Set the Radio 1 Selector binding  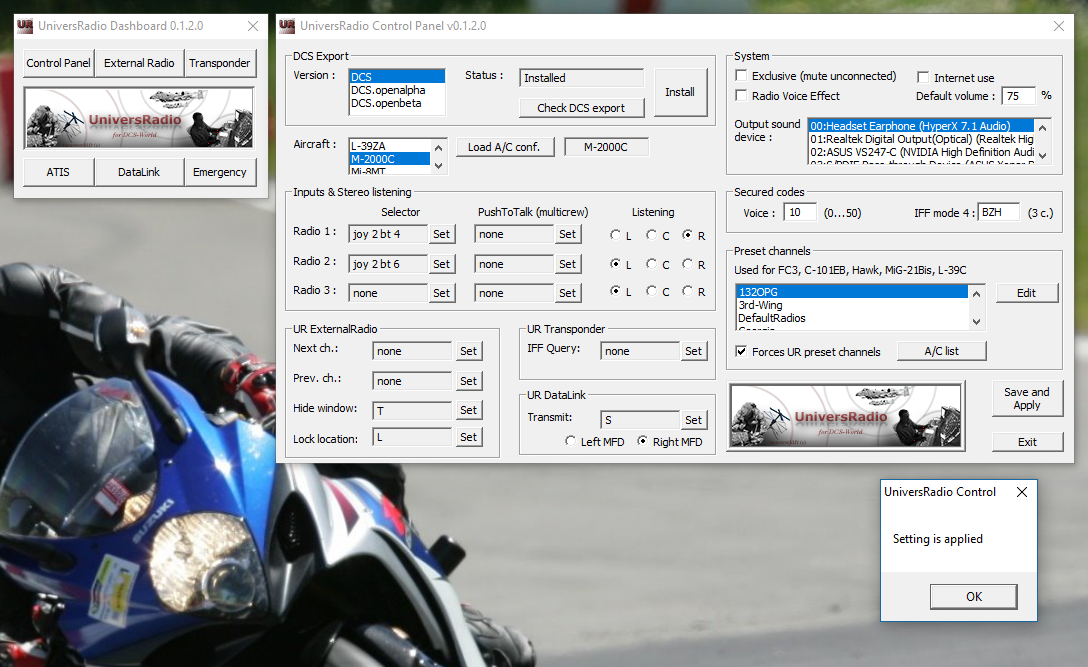(x=442, y=235)
